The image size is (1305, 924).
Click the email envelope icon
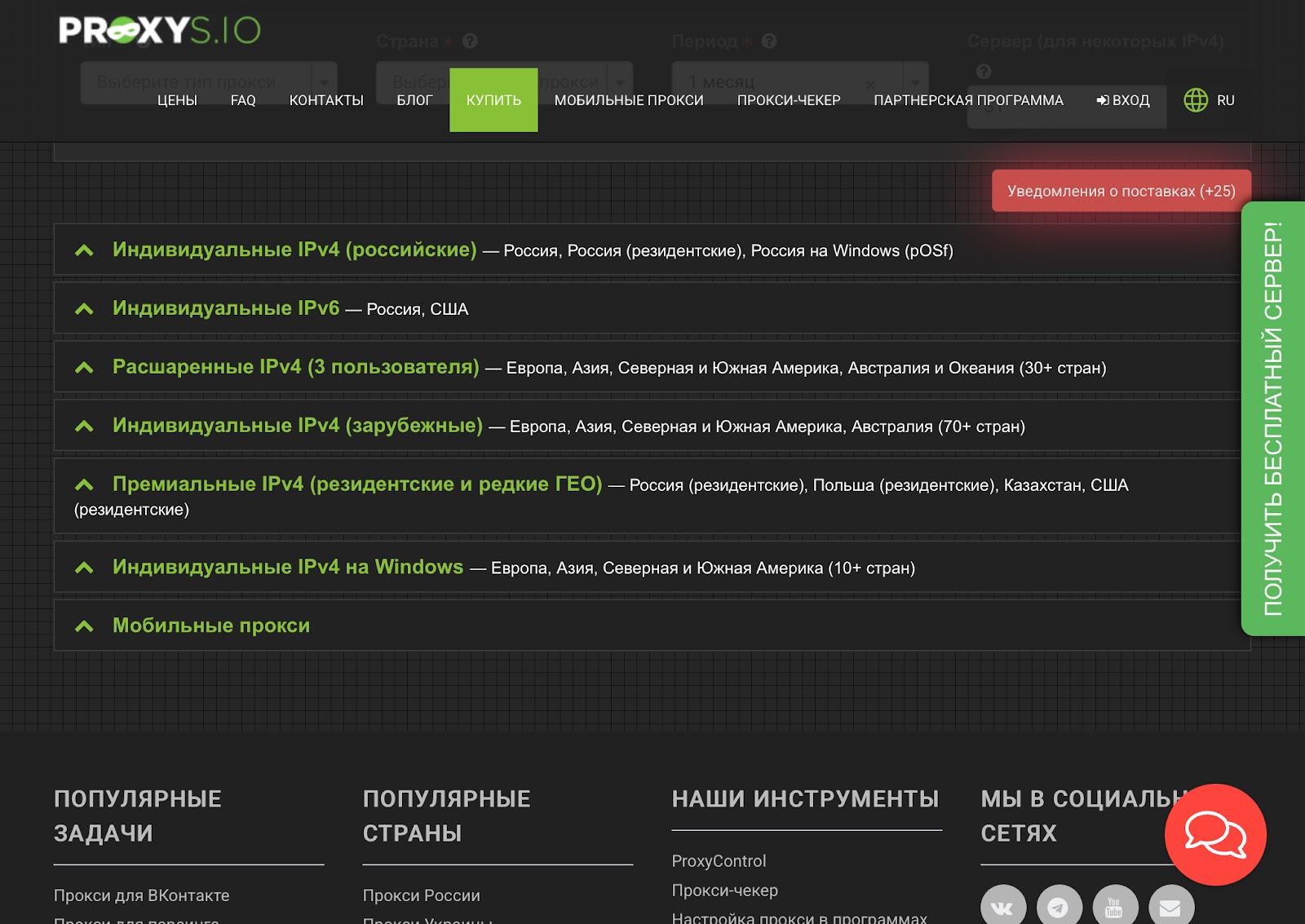[1170, 907]
